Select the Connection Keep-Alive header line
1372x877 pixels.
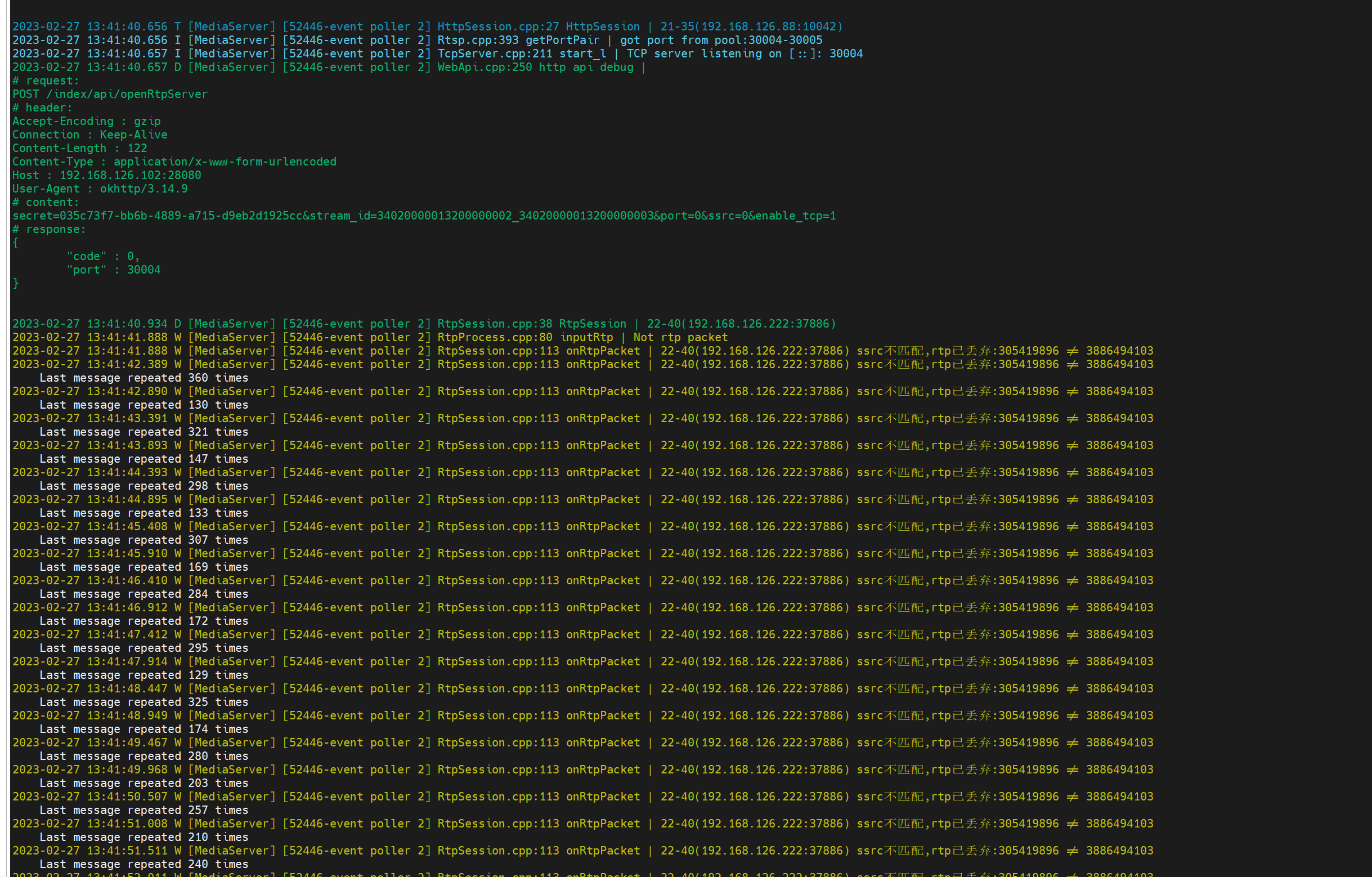click(89, 135)
